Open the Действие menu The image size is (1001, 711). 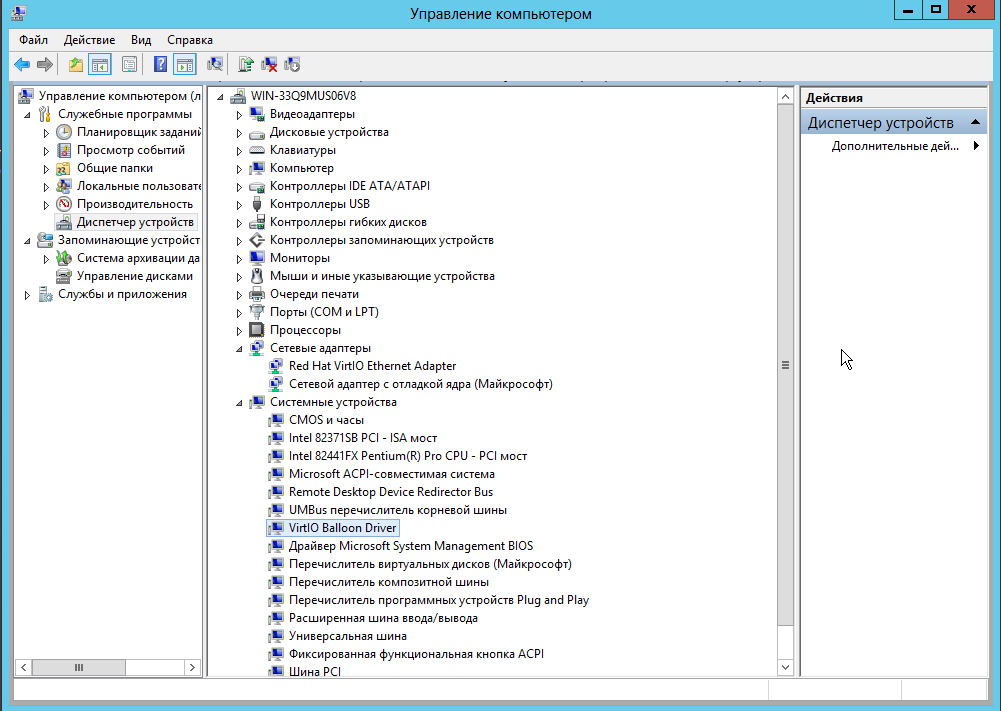(89, 40)
